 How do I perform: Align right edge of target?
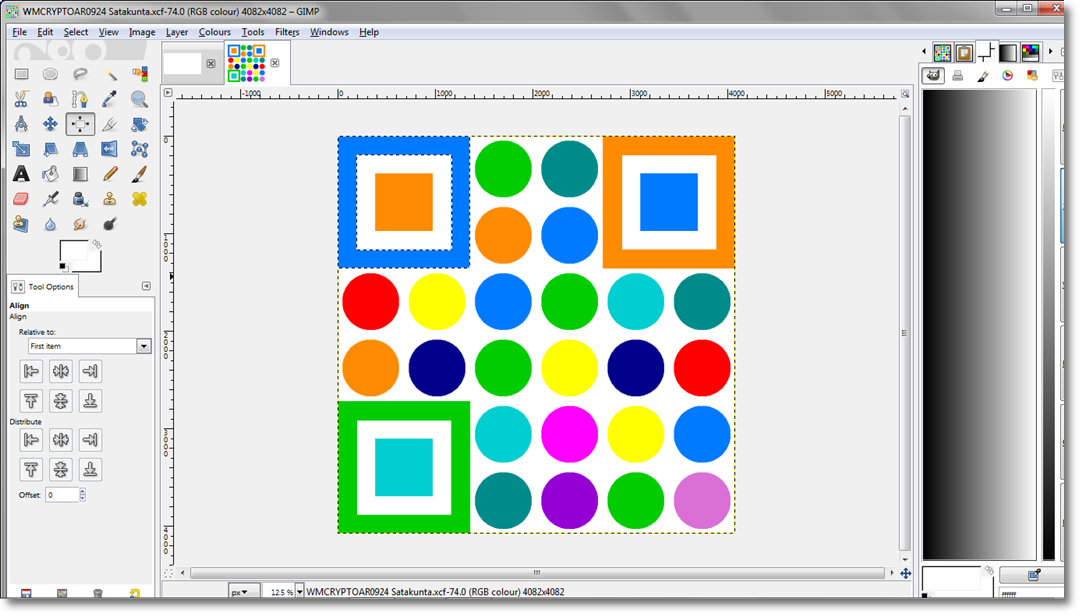90,372
